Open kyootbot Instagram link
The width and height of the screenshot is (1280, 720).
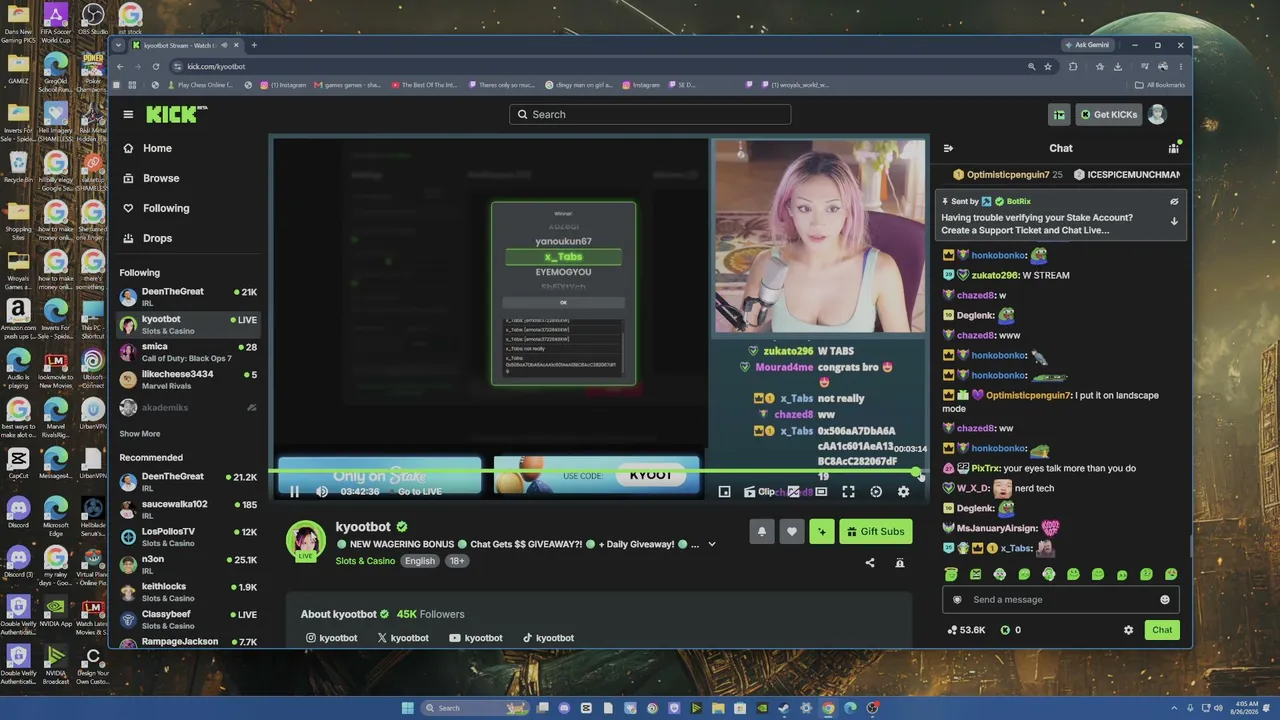coord(331,638)
